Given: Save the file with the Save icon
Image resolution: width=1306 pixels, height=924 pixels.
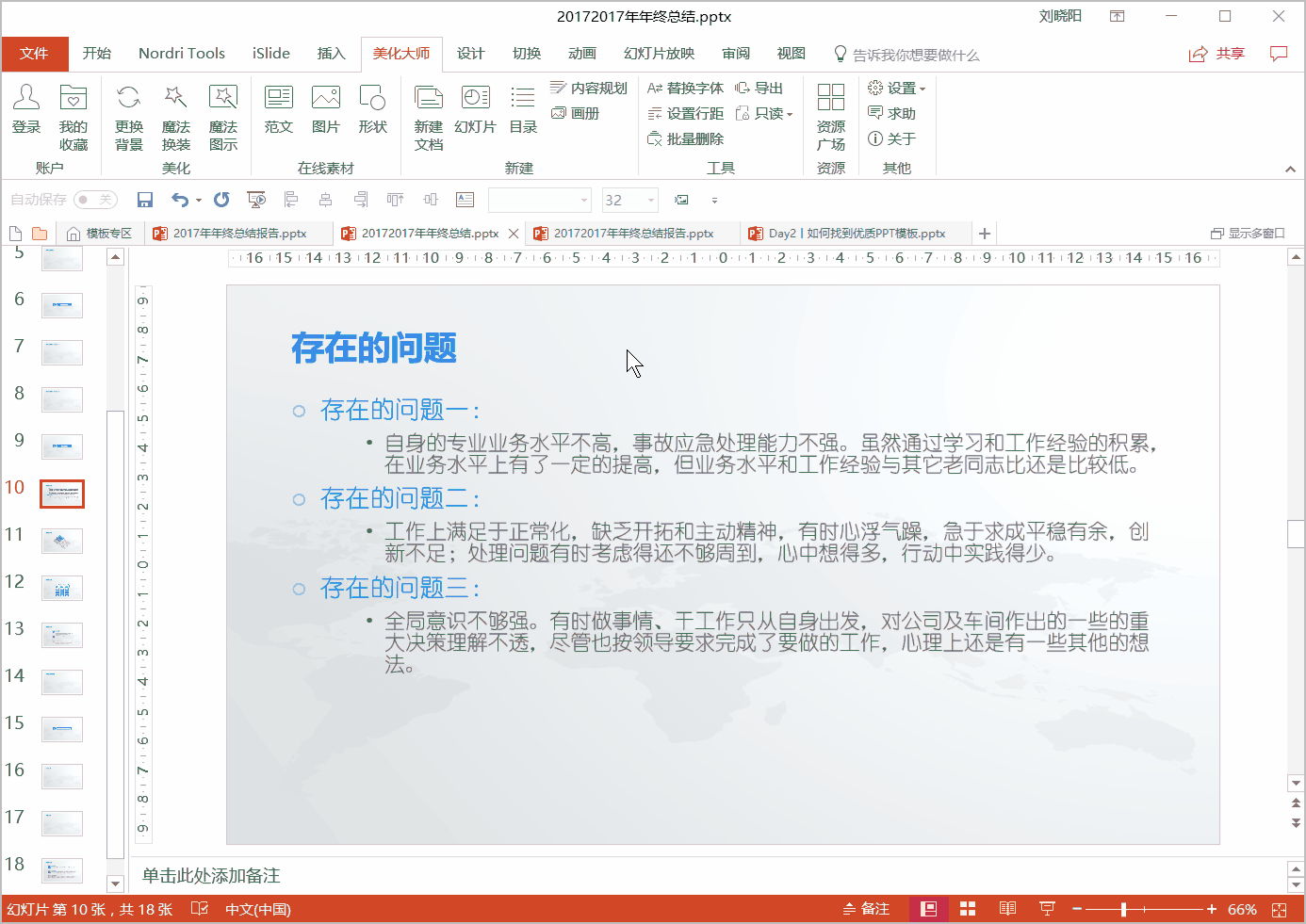Looking at the screenshot, I should tap(144, 200).
